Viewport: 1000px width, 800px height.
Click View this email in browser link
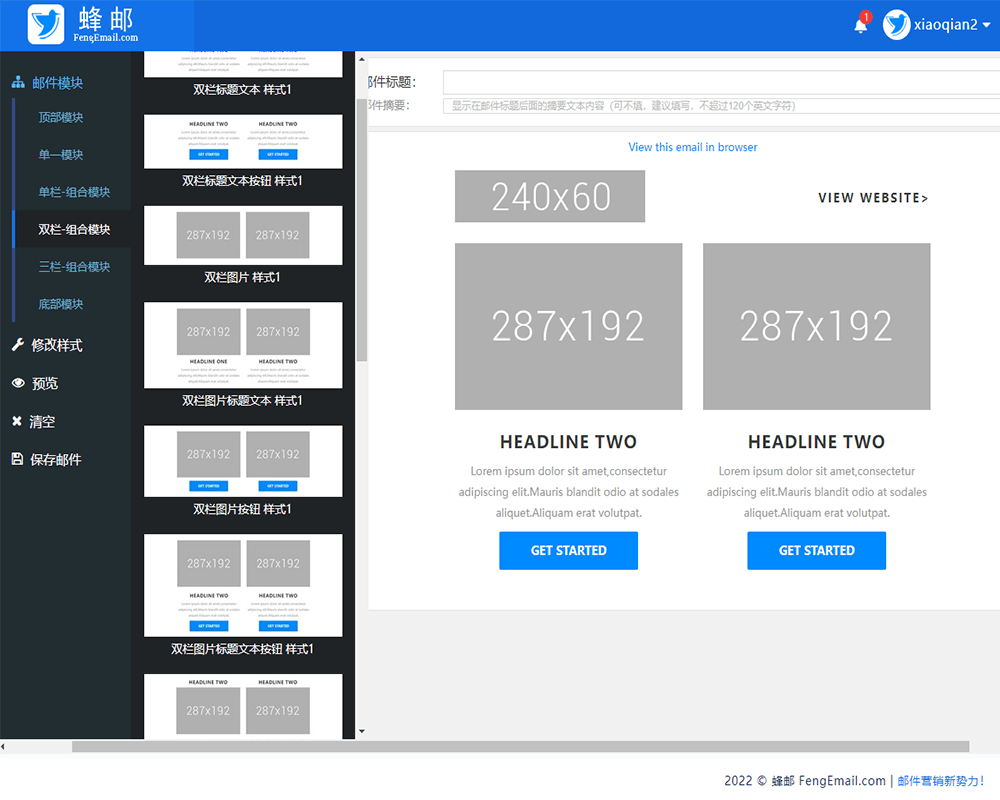[692, 147]
